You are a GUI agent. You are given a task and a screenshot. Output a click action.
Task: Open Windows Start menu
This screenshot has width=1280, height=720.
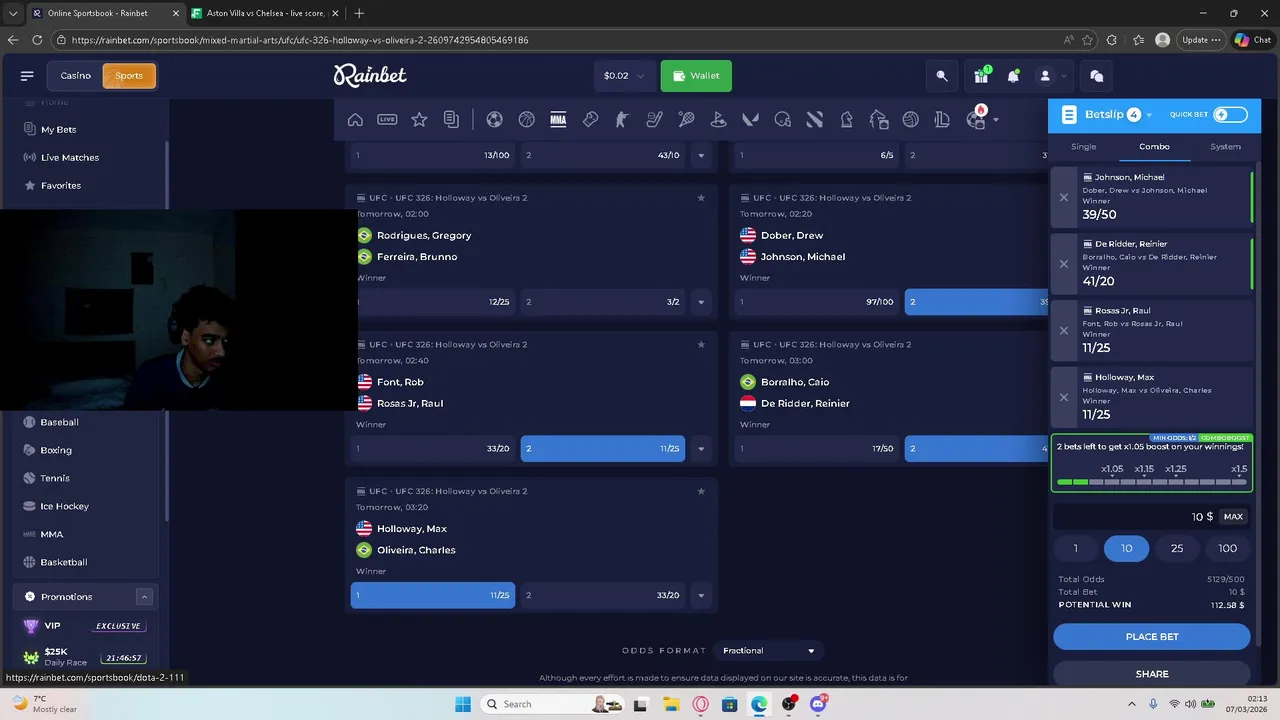pyautogui.click(x=463, y=704)
